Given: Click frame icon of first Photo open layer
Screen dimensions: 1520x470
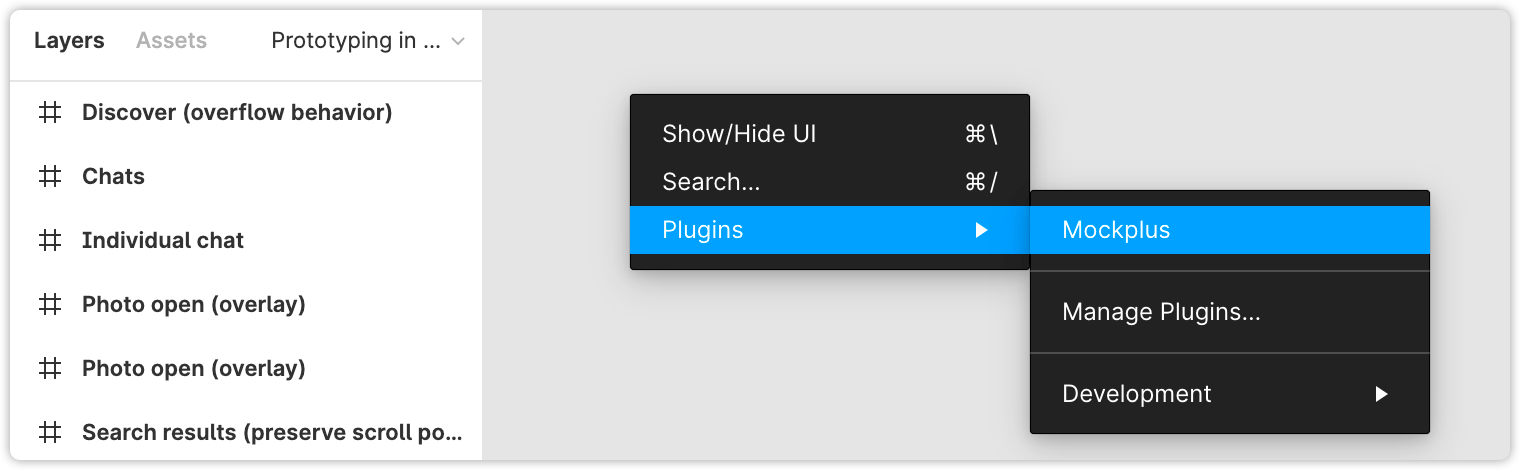Looking at the screenshot, I should pos(49,305).
